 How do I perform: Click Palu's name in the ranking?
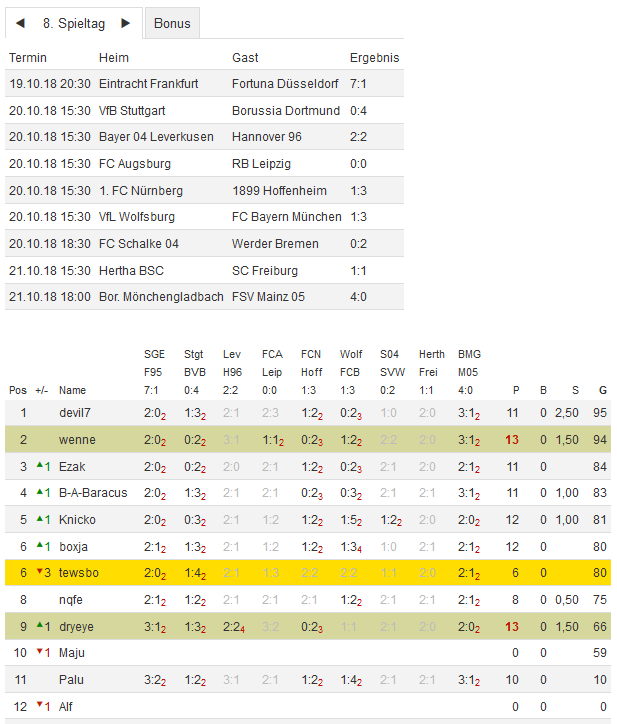(71, 680)
